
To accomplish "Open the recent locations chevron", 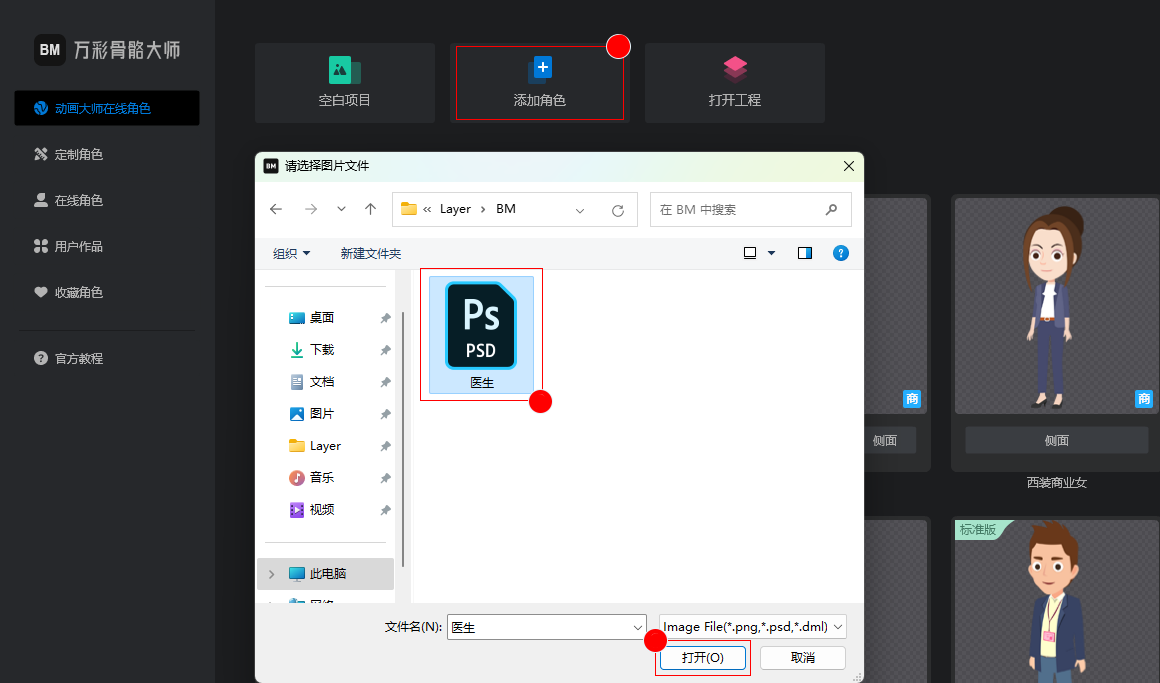I will coord(341,209).
